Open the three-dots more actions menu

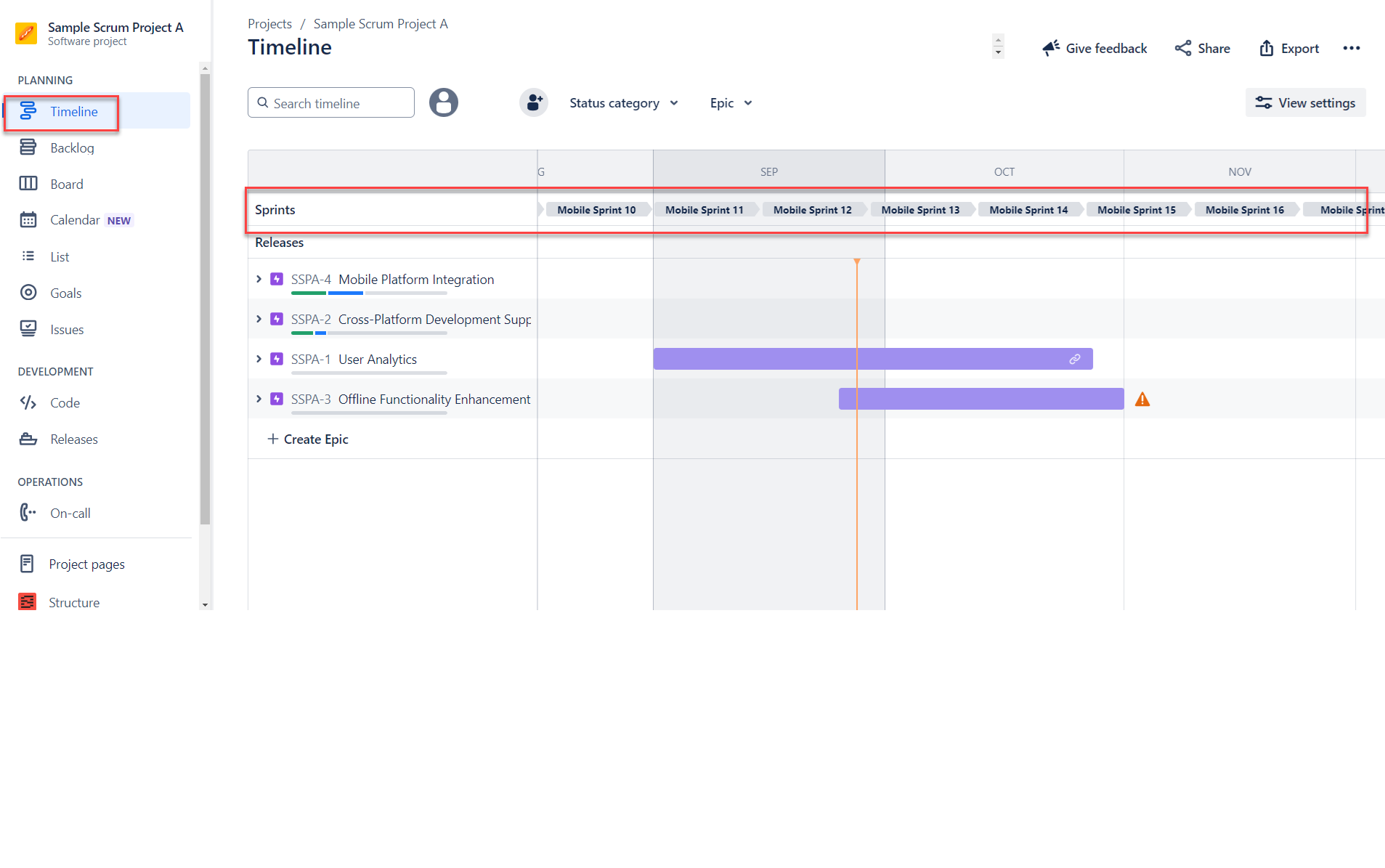(x=1352, y=48)
